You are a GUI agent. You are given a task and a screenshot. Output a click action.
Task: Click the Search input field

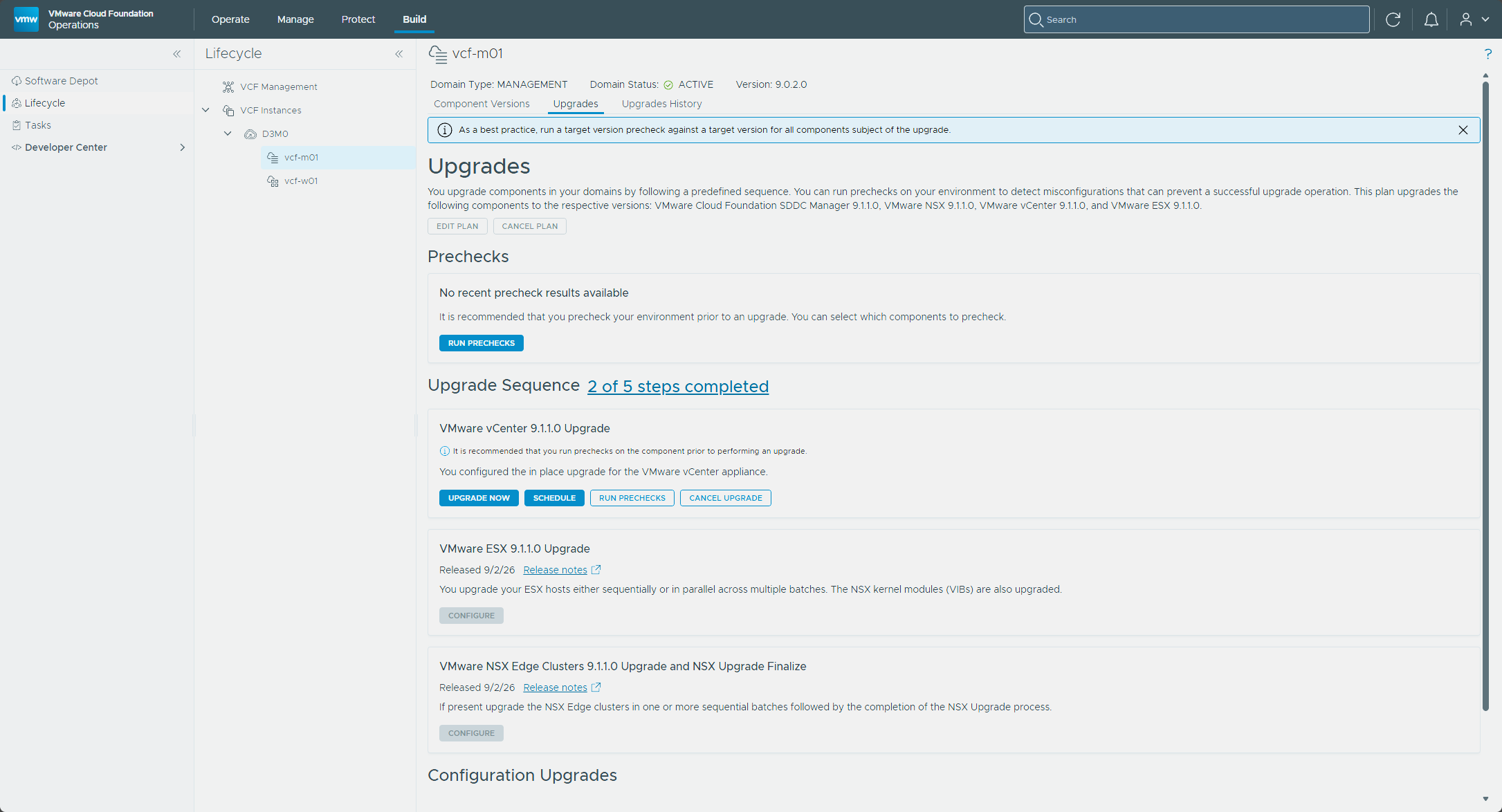(x=1197, y=19)
